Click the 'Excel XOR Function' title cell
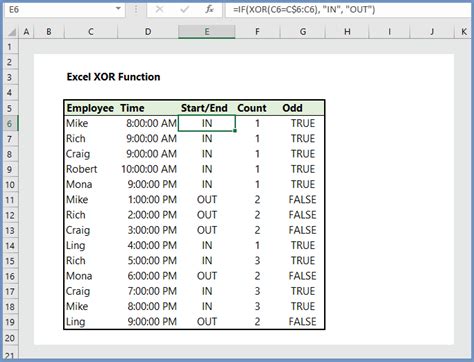Image resolution: width=474 pixels, height=362 pixels. [x=113, y=77]
